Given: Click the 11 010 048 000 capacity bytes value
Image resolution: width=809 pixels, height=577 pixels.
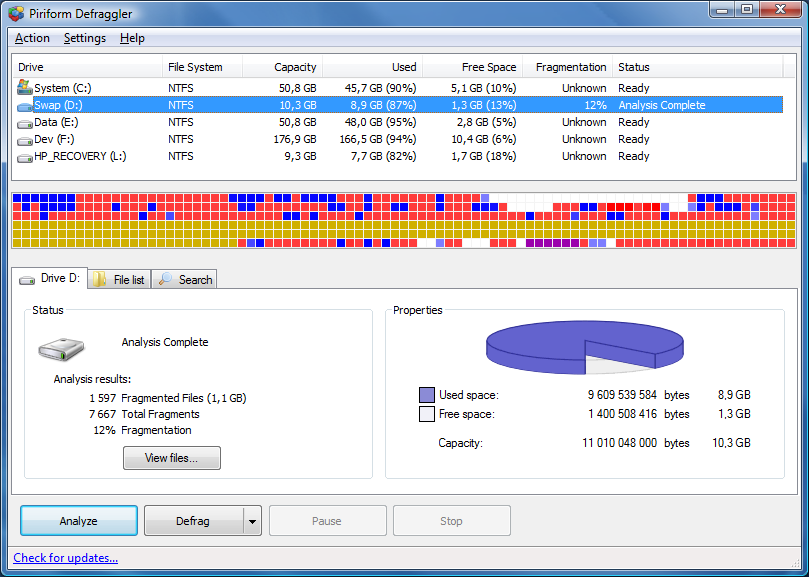Looking at the screenshot, I should 619,443.
